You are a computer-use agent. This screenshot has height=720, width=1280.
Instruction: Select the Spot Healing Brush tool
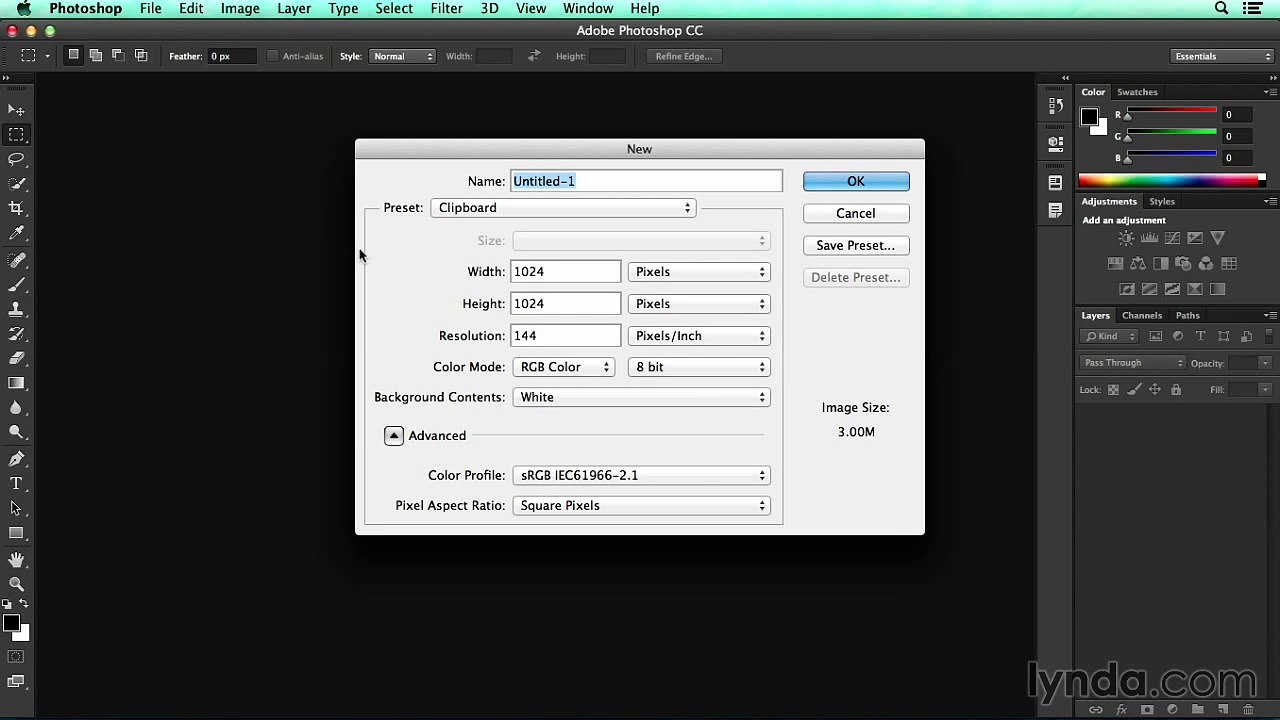pos(16,260)
